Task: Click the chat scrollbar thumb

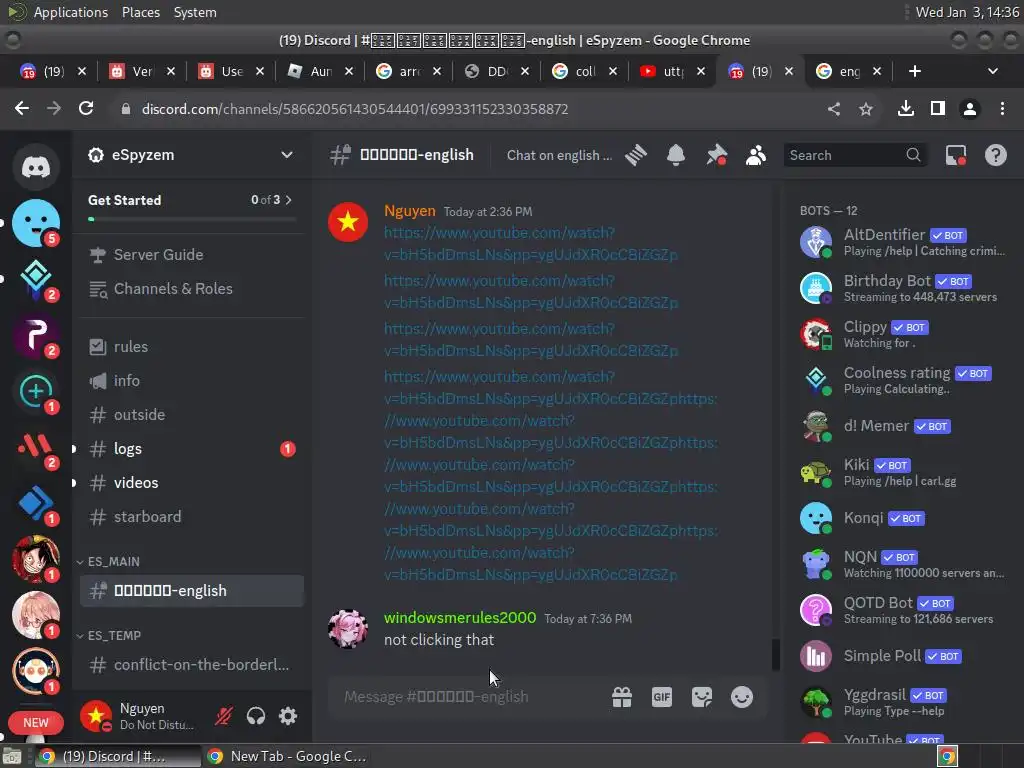Action: (776, 654)
